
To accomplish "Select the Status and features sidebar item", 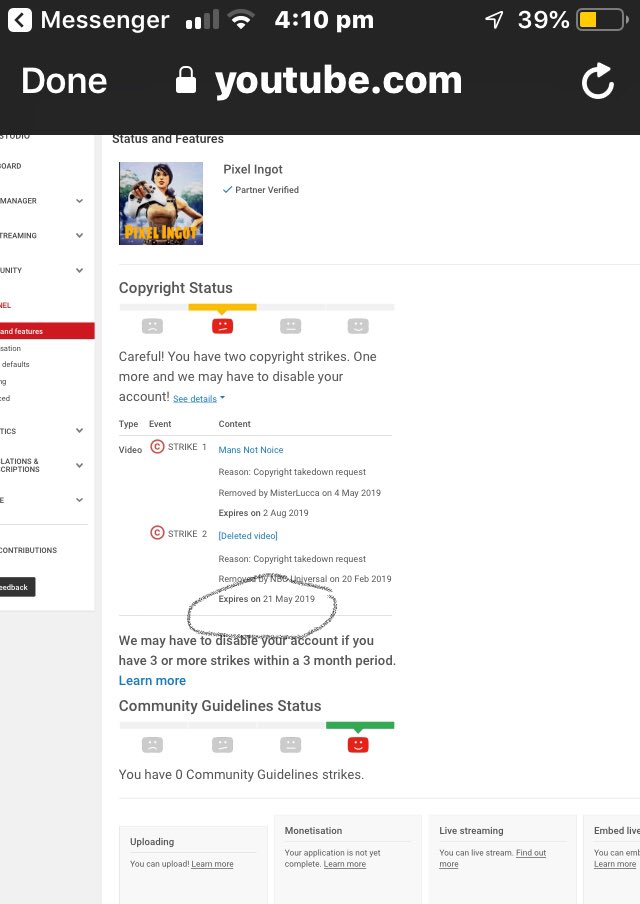I will tap(47, 331).
